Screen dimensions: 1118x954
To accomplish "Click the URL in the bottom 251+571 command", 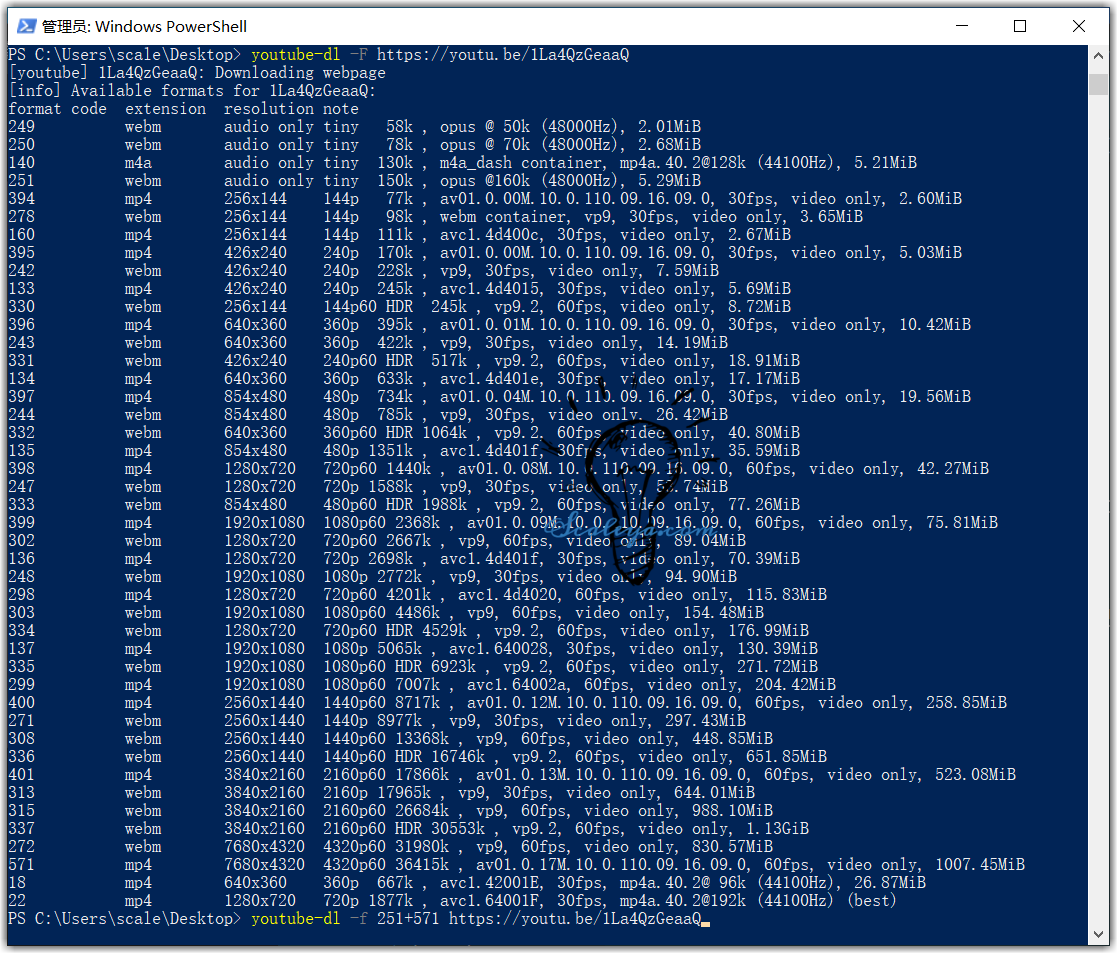I will coord(575,919).
